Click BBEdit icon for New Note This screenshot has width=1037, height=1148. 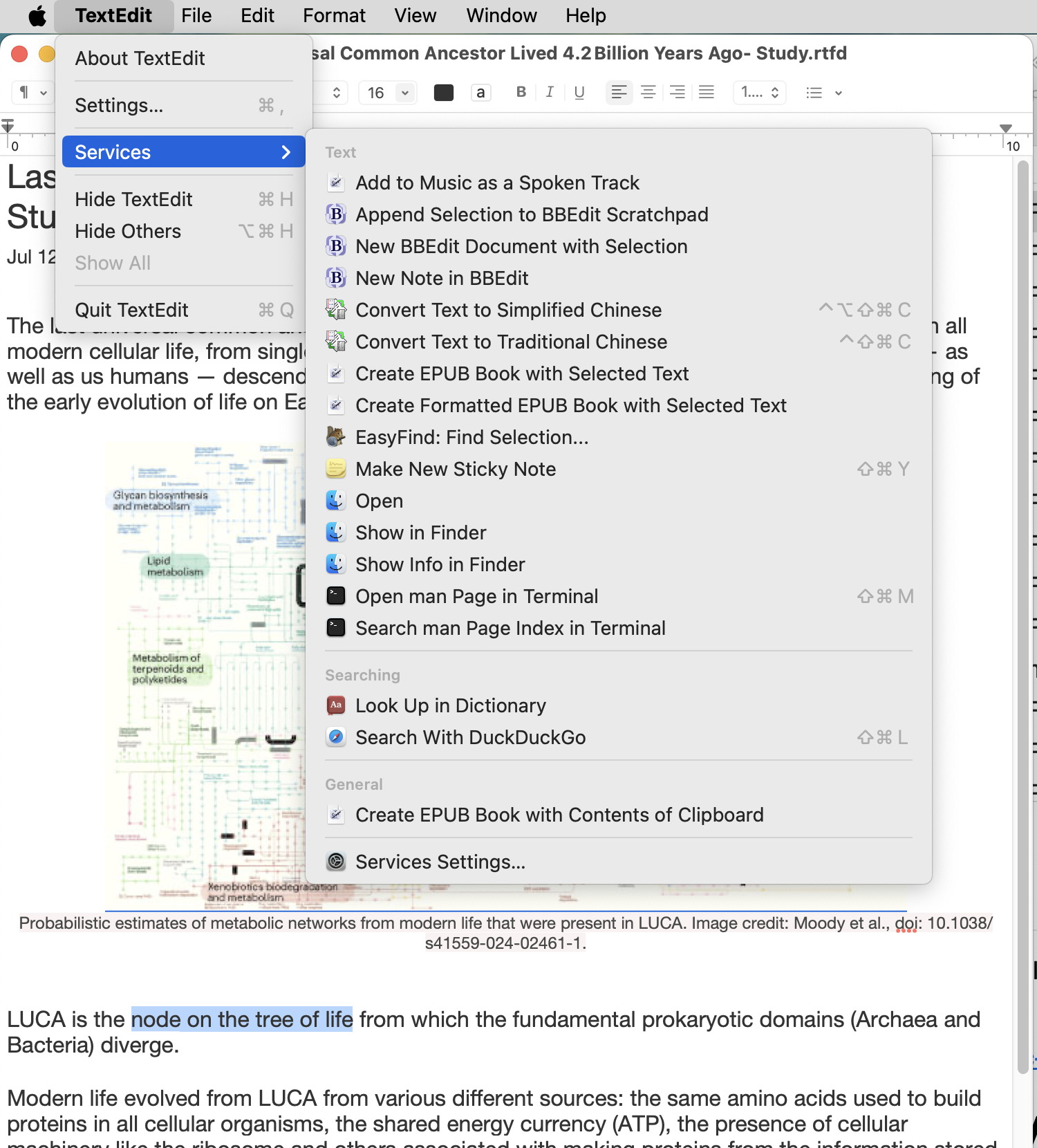[x=336, y=278]
